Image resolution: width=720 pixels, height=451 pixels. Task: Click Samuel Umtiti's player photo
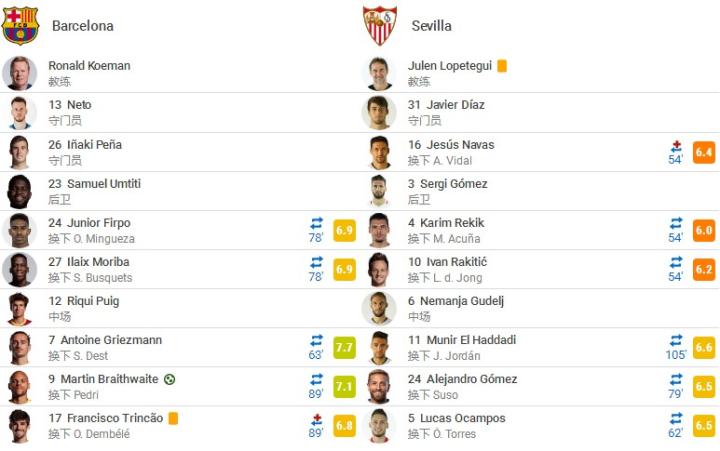pyautogui.click(x=20, y=191)
